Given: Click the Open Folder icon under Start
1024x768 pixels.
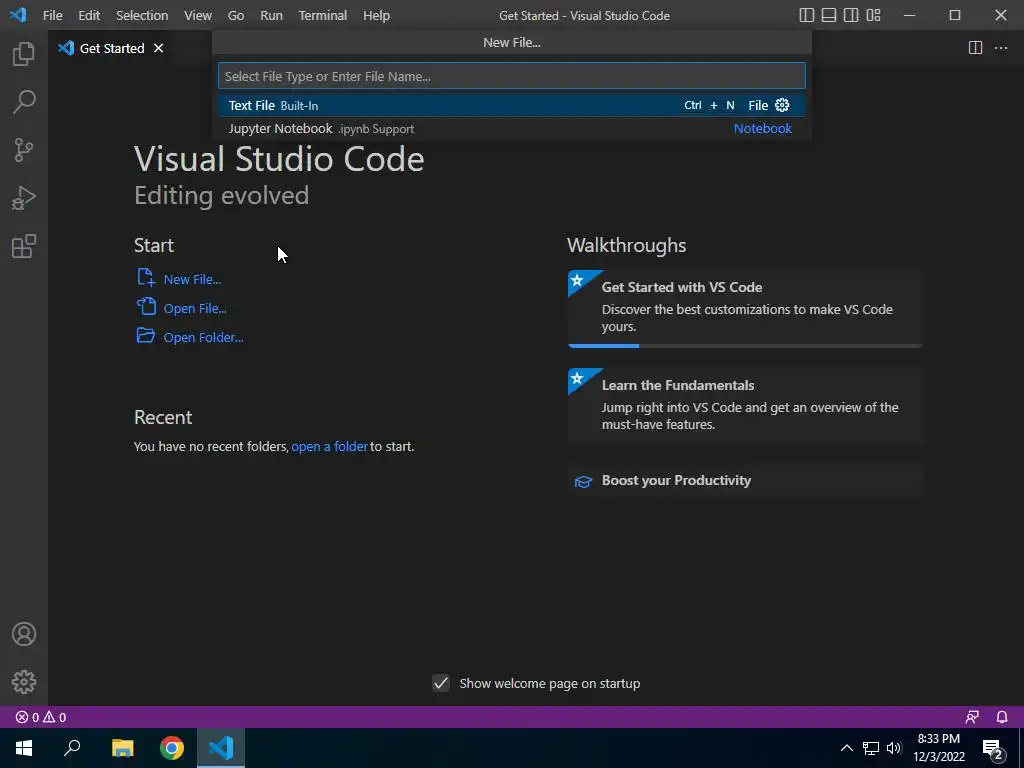Looking at the screenshot, I should [x=146, y=336].
